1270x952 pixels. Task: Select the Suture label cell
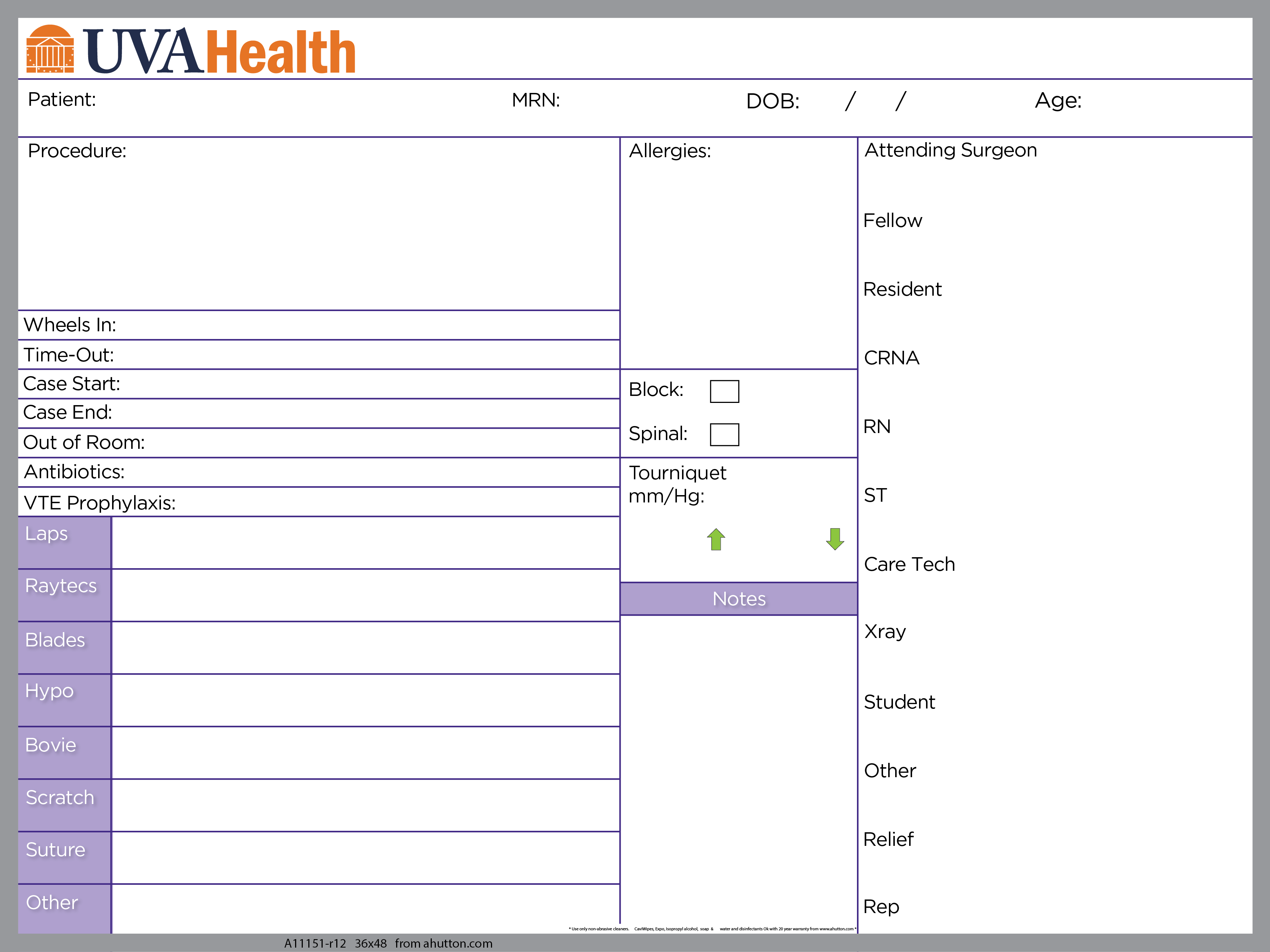click(x=64, y=858)
